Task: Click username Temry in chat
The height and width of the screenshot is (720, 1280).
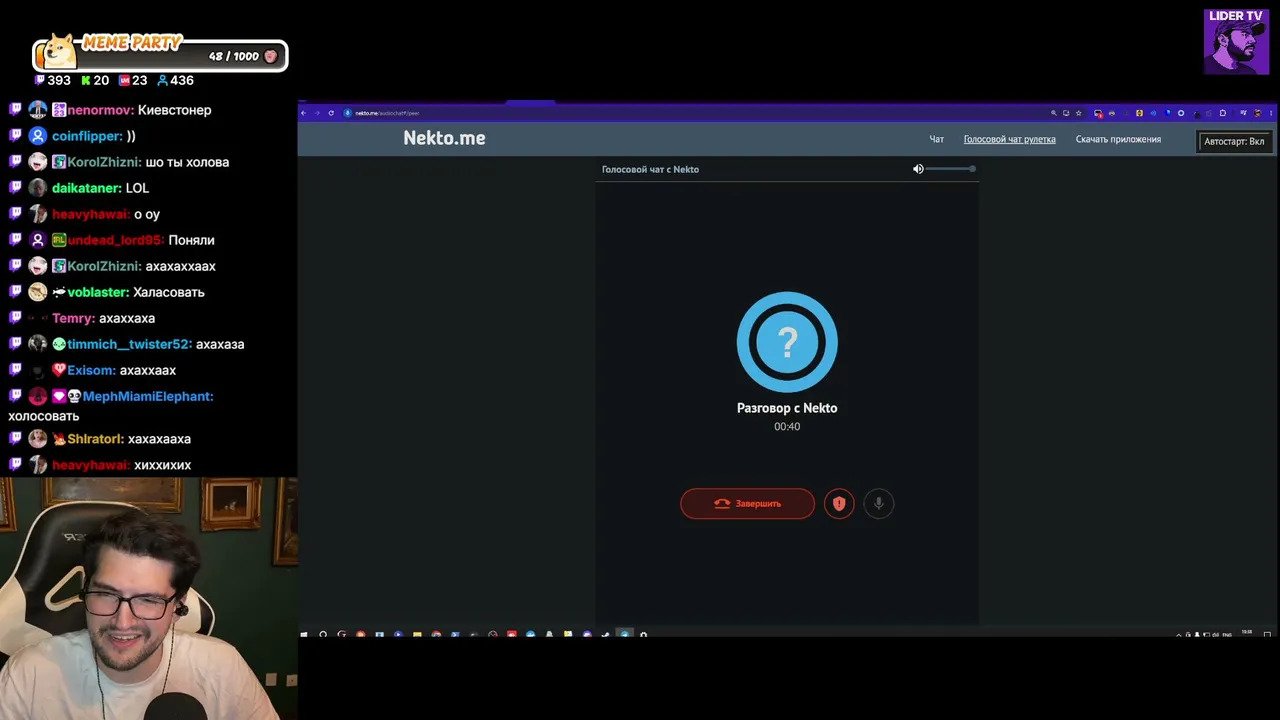Action: point(73,318)
